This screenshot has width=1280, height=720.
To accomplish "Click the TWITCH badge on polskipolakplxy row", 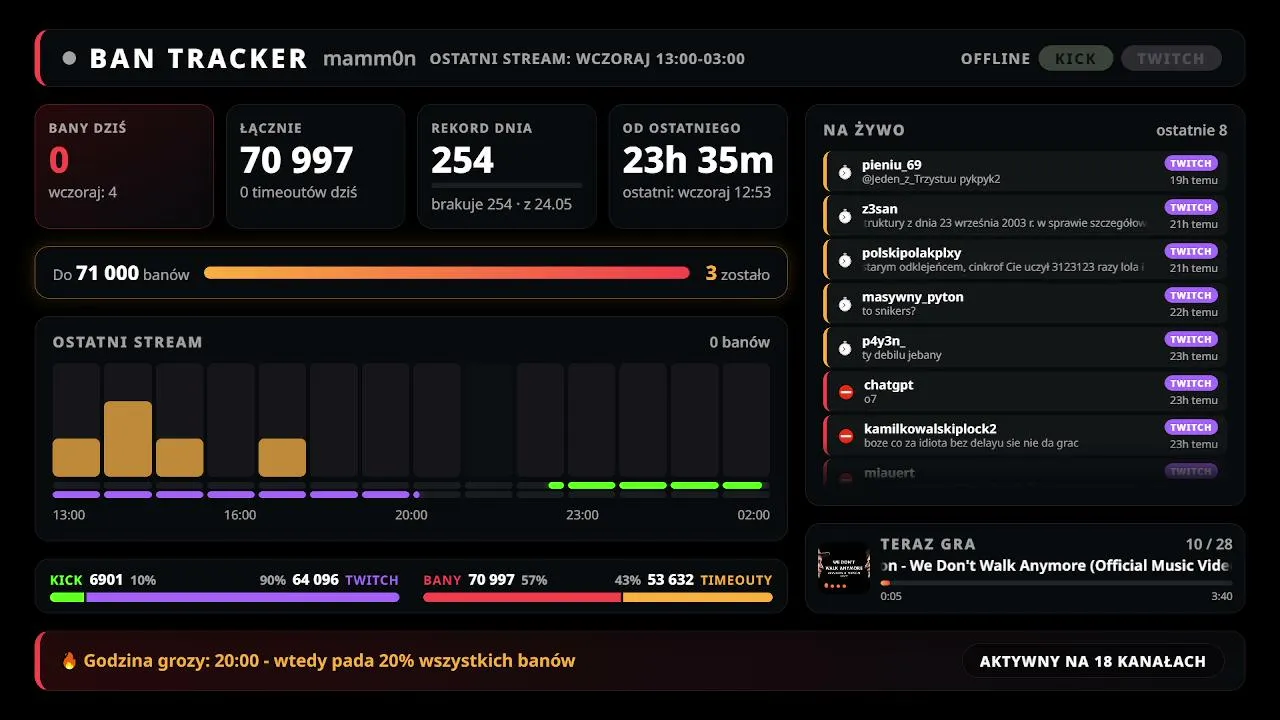I will [x=1191, y=251].
